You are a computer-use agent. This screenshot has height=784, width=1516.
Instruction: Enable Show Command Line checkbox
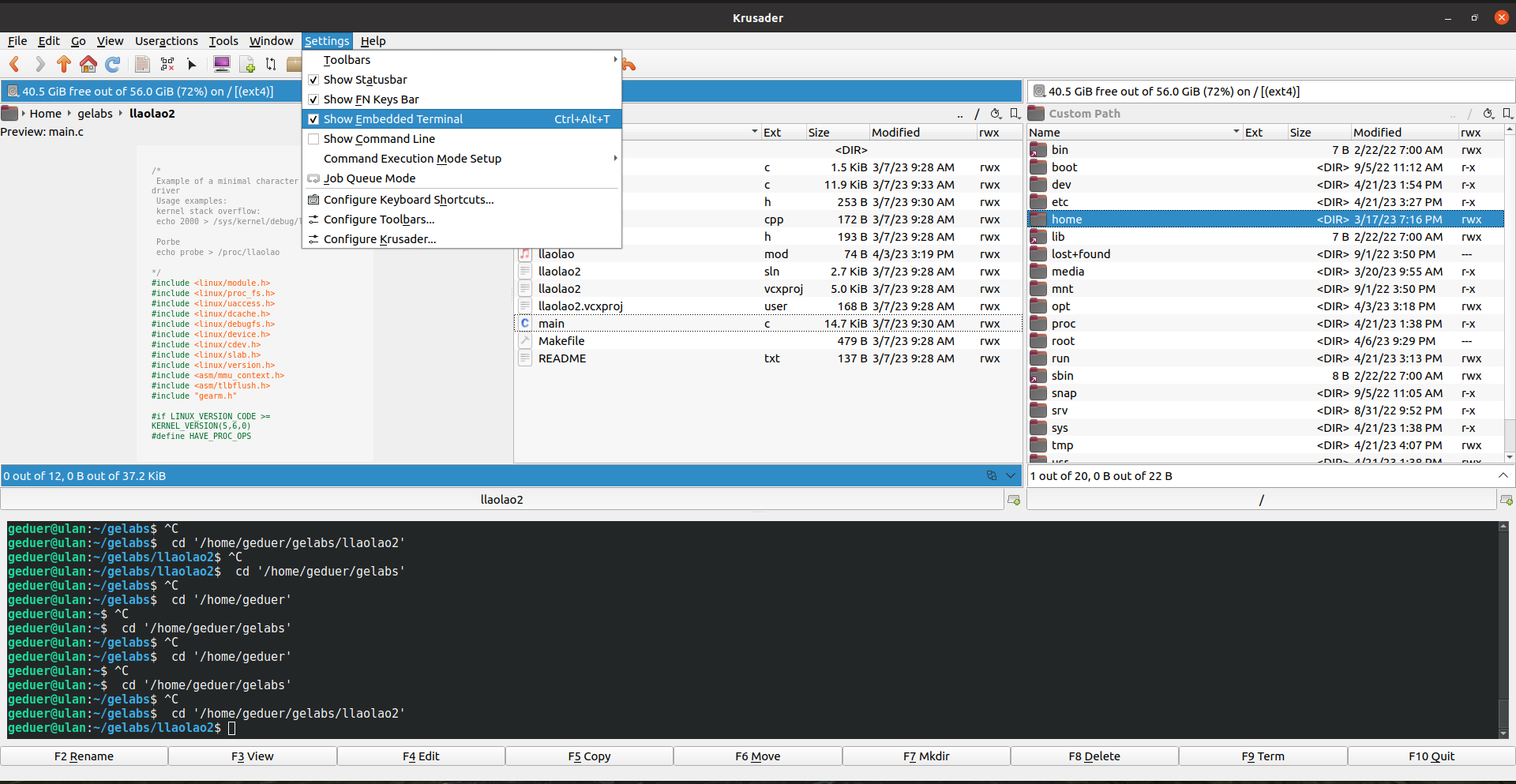point(313,139)
